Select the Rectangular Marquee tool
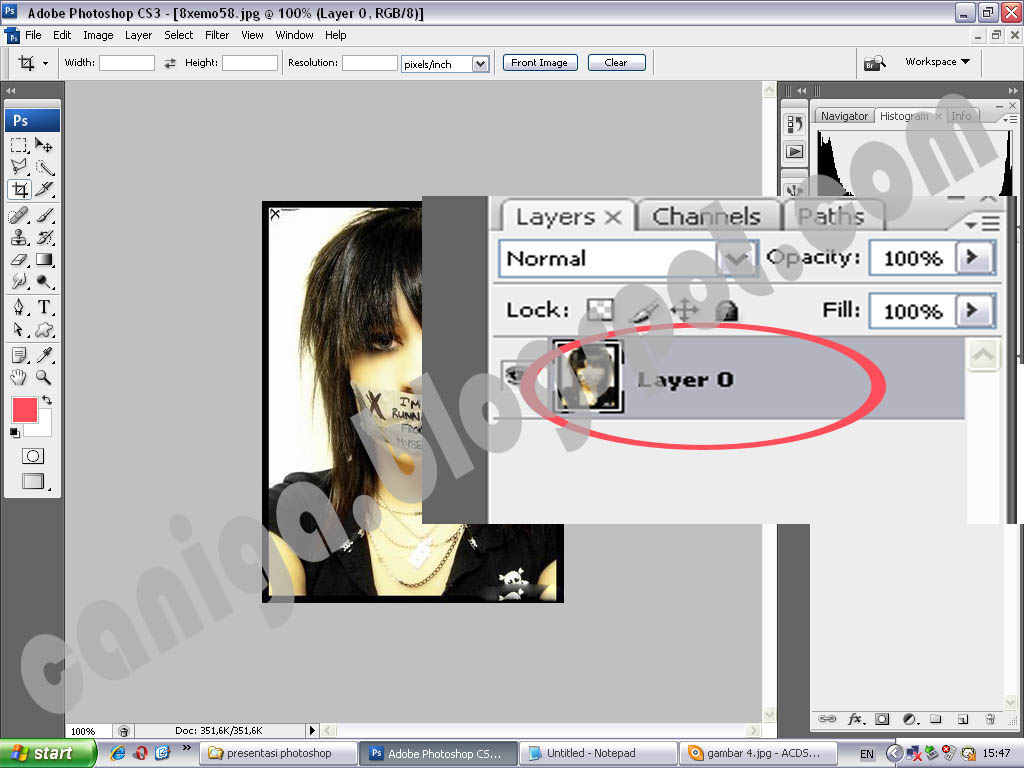 click(20, 144)
